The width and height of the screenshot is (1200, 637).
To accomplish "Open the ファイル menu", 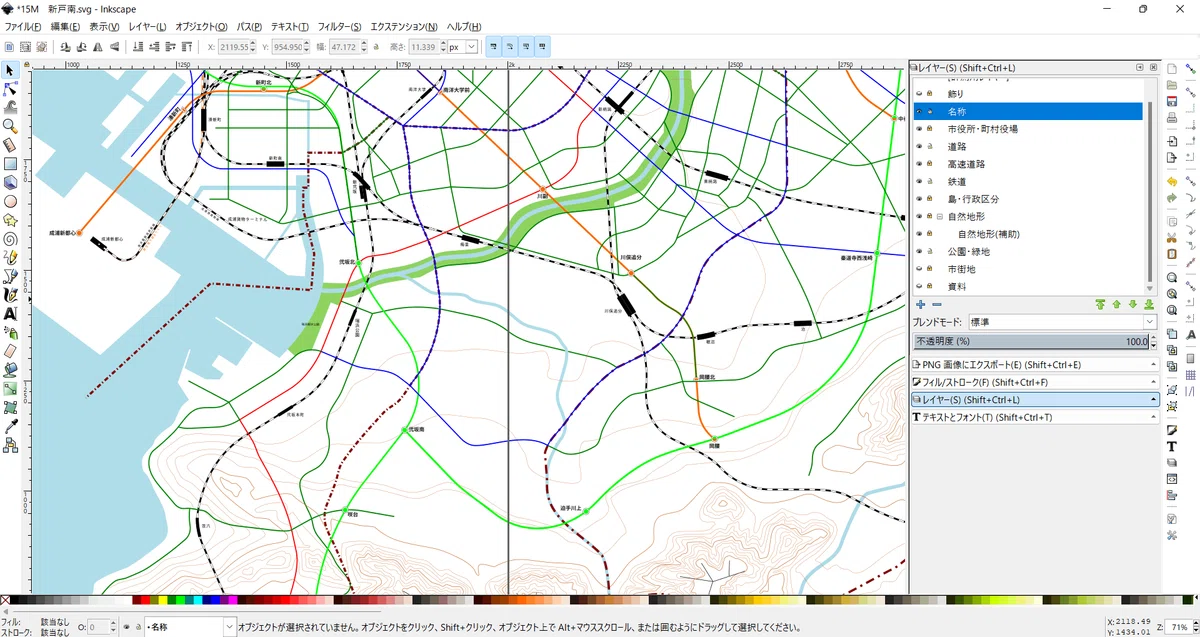I will (x=23, y=26).
